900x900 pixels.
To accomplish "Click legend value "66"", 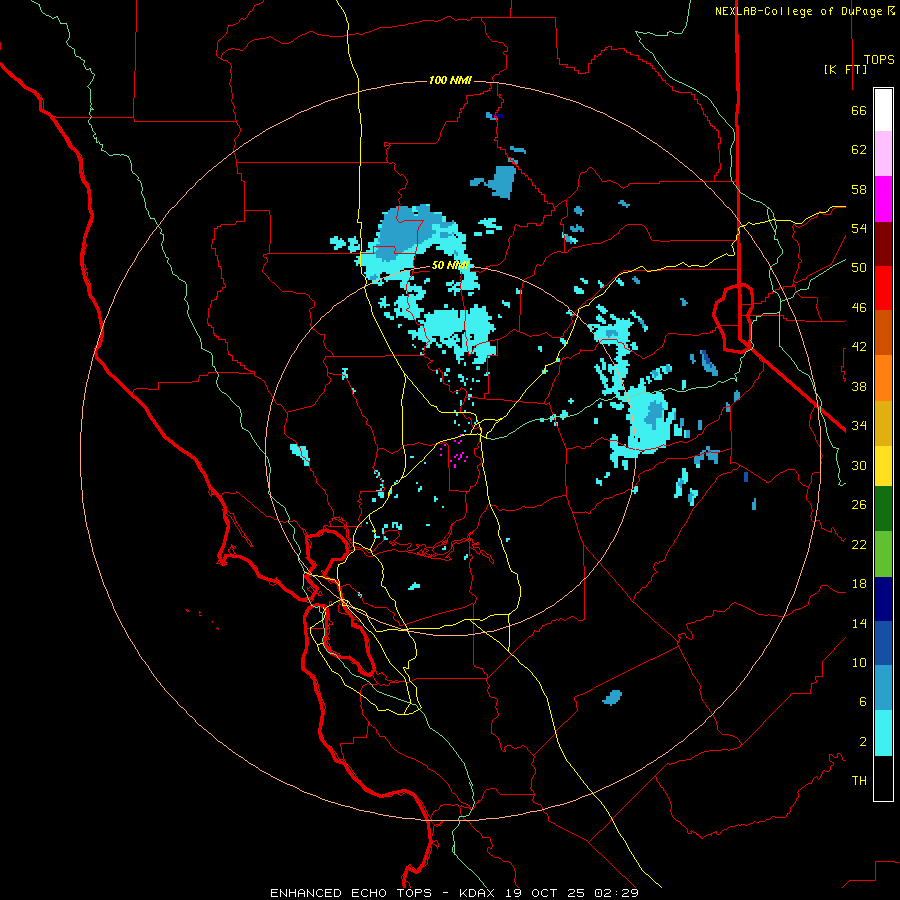I will pos(859,111).
